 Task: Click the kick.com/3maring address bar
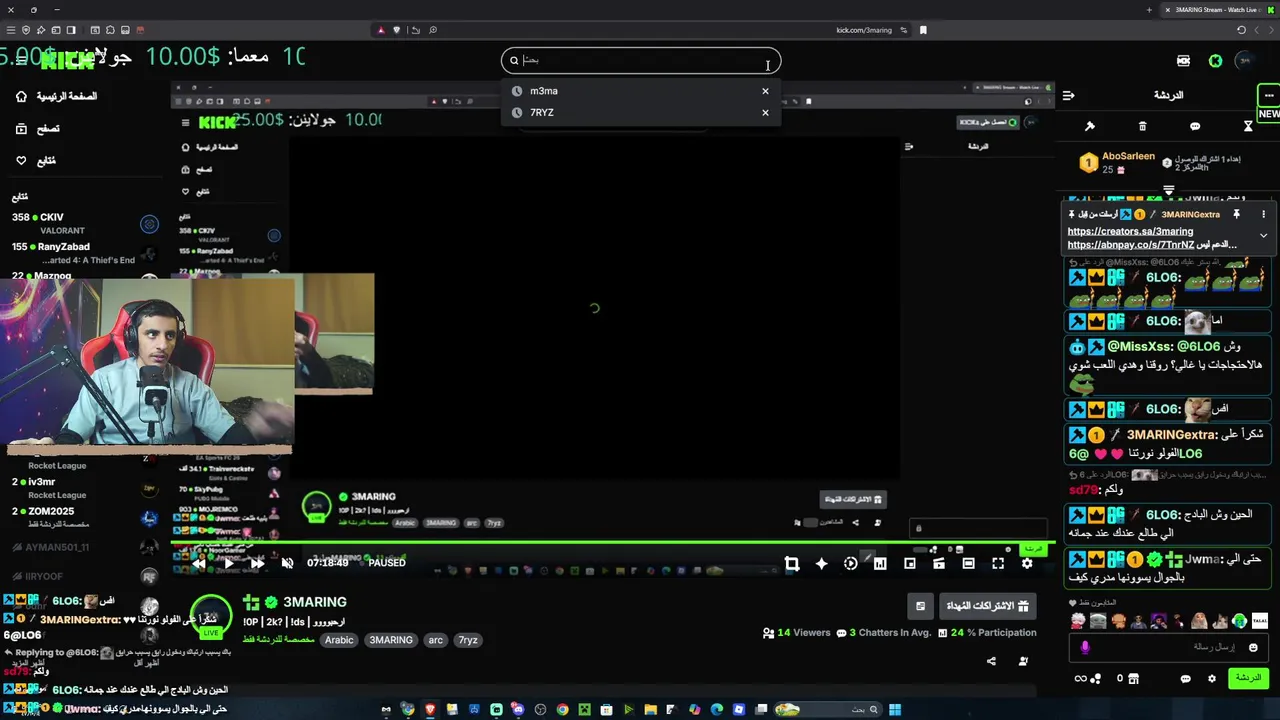(864, 30)
